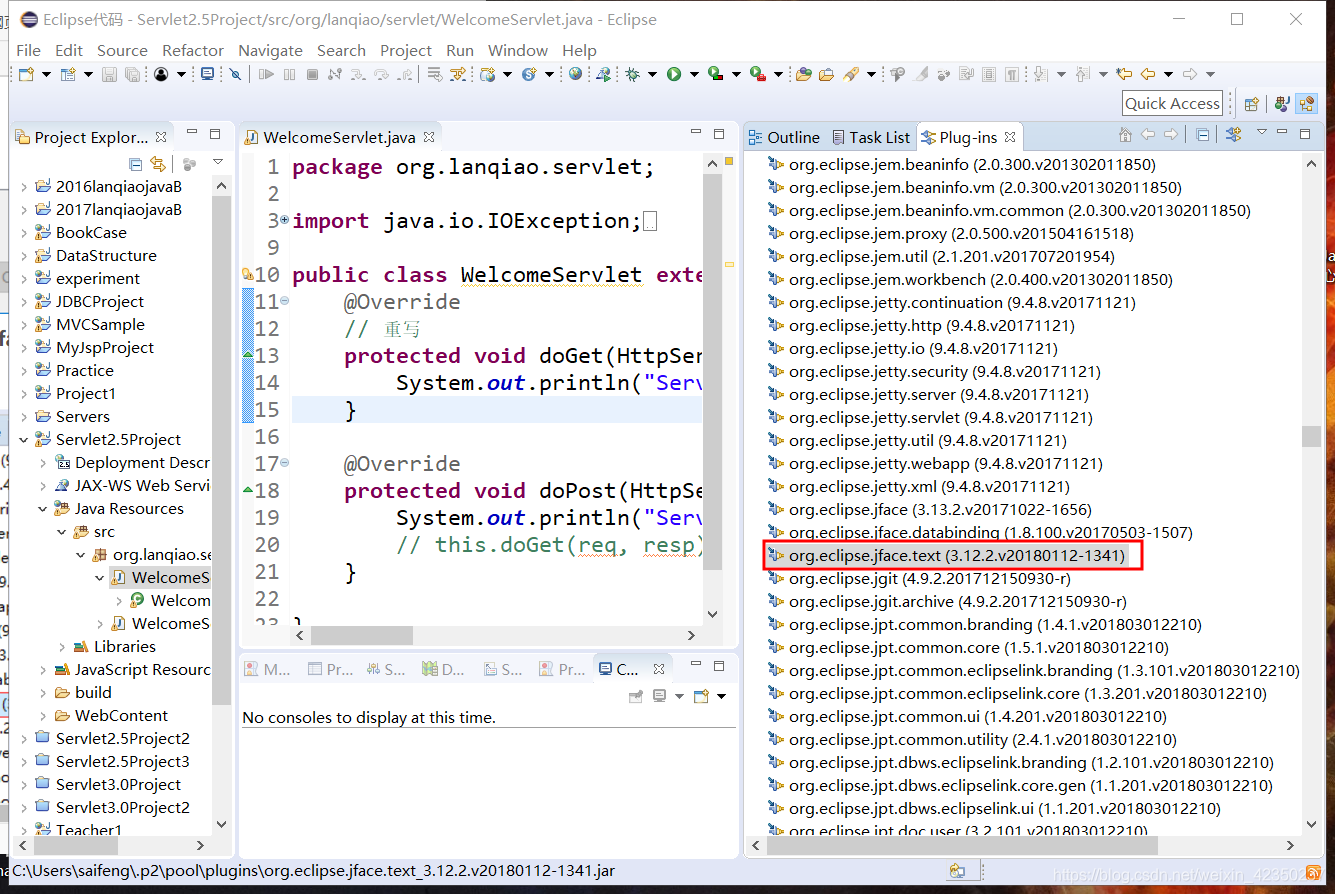Click the Open Web Browser globe icon

coord(575,74)
